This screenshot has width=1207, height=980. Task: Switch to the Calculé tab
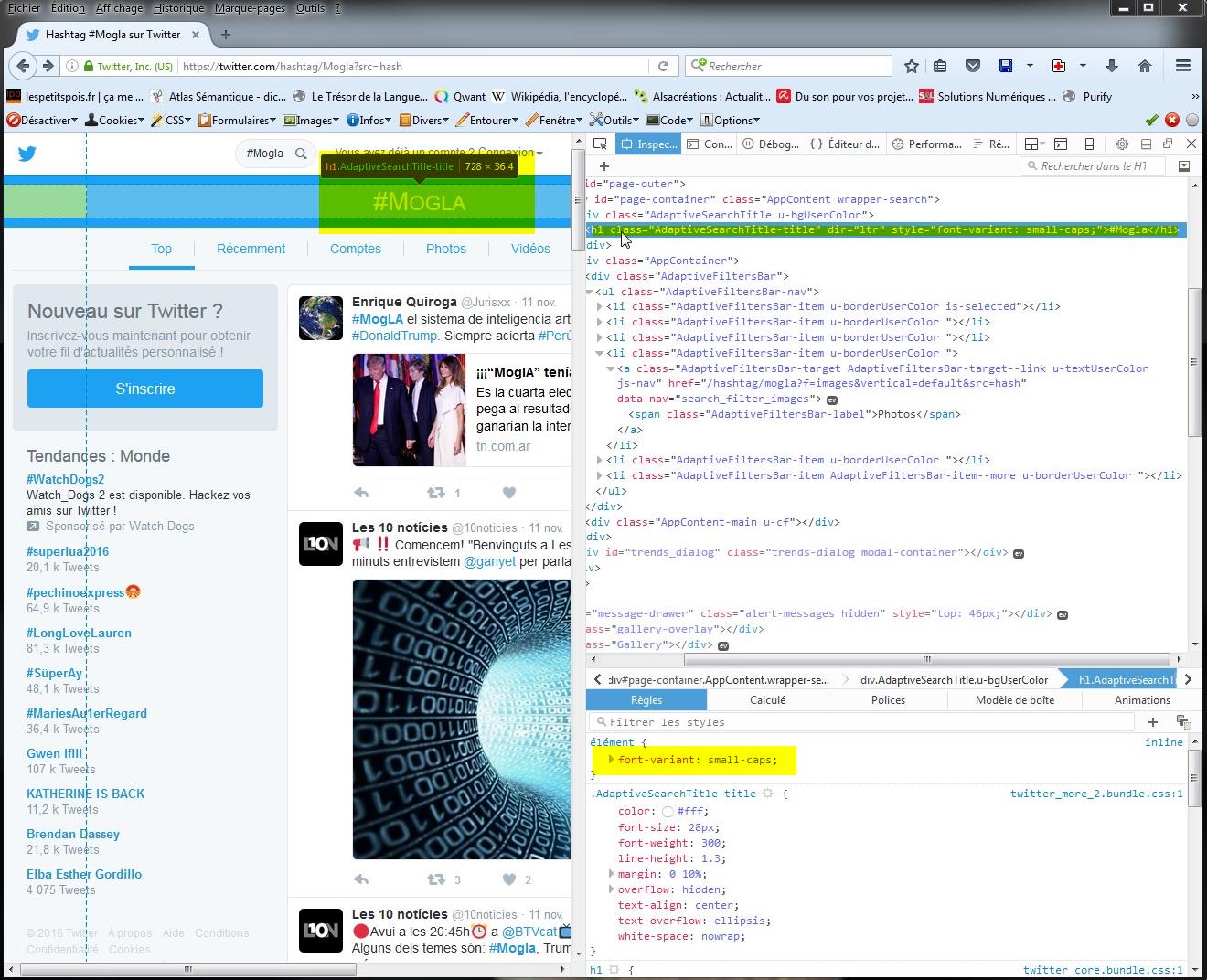click(767, 700)
